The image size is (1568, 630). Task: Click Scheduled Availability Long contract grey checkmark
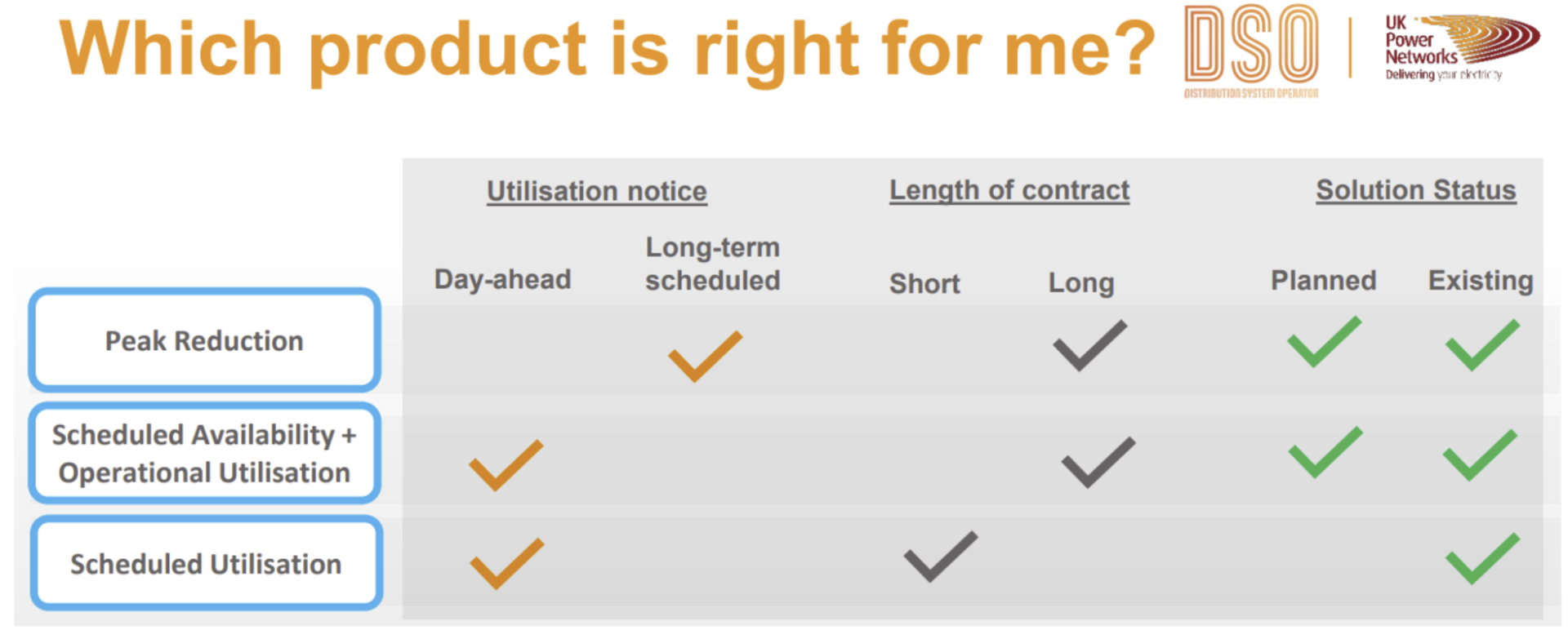pyautogui.click(x=1098, y=462)
